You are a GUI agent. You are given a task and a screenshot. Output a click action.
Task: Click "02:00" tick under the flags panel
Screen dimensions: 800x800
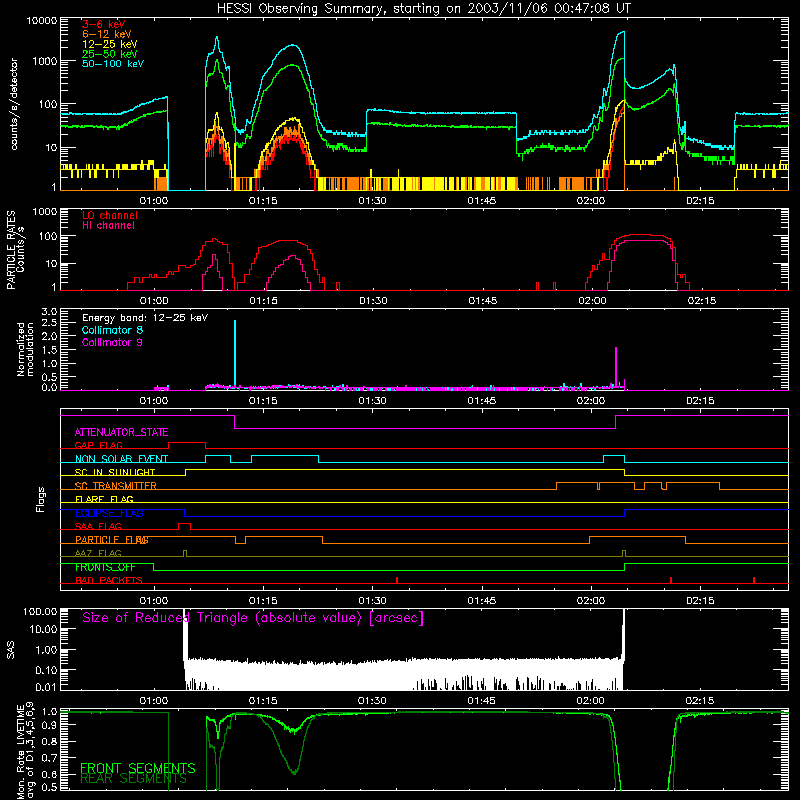(591, 601)
